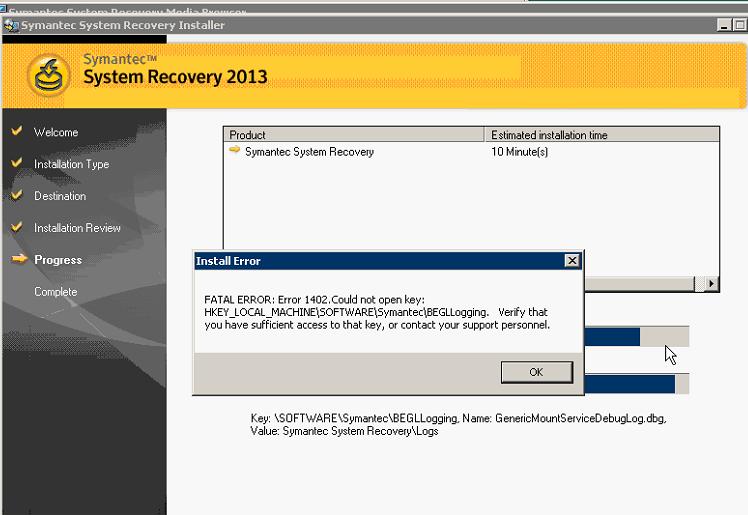Click the arrow icon beside Symantec System Recovery row
The width and height of the screenshot is (748, 515).
click(234, 150)
